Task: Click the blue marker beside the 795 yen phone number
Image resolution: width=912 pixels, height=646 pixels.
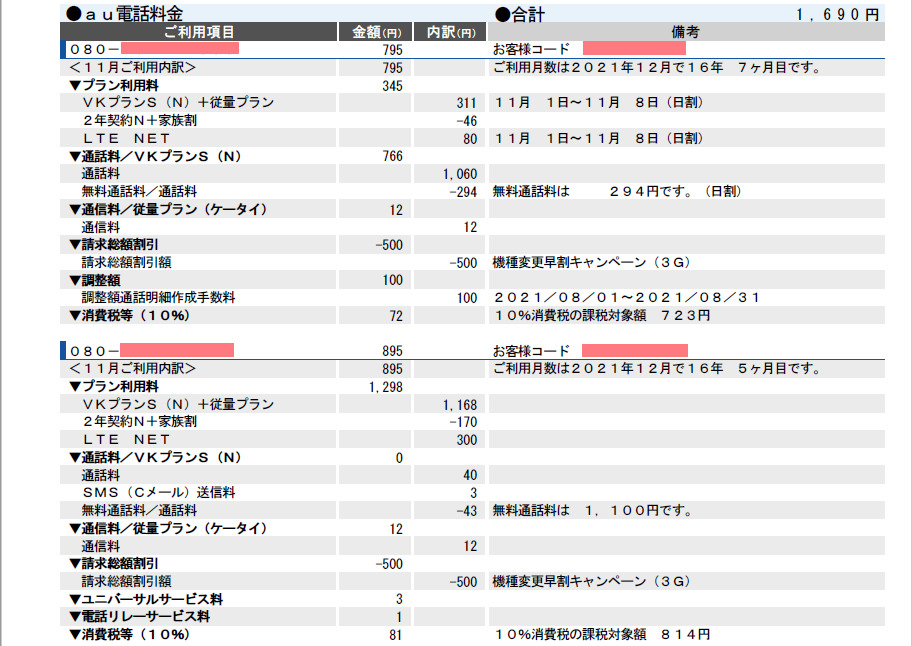Action: click(64, 48)
